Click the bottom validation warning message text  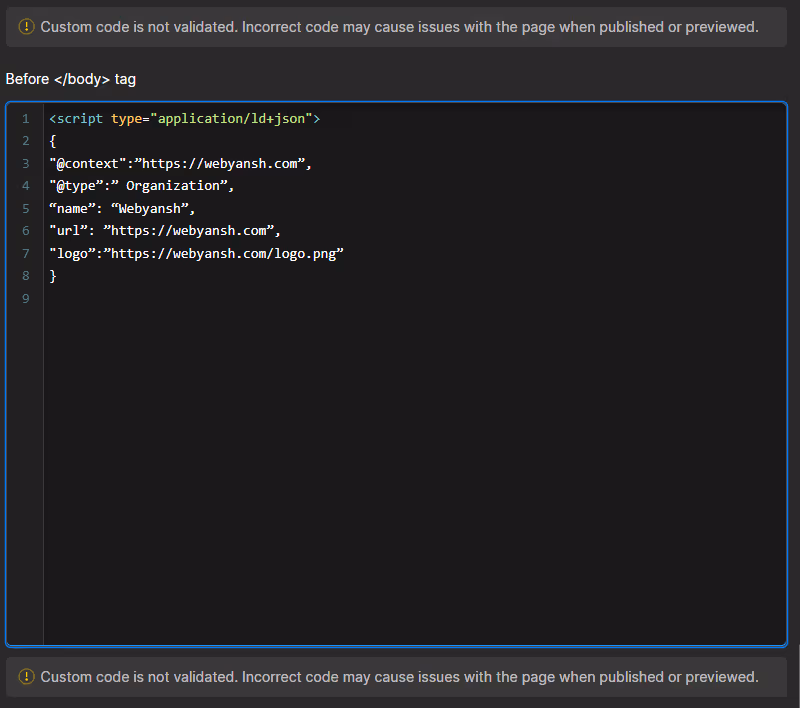pos(398,677)
